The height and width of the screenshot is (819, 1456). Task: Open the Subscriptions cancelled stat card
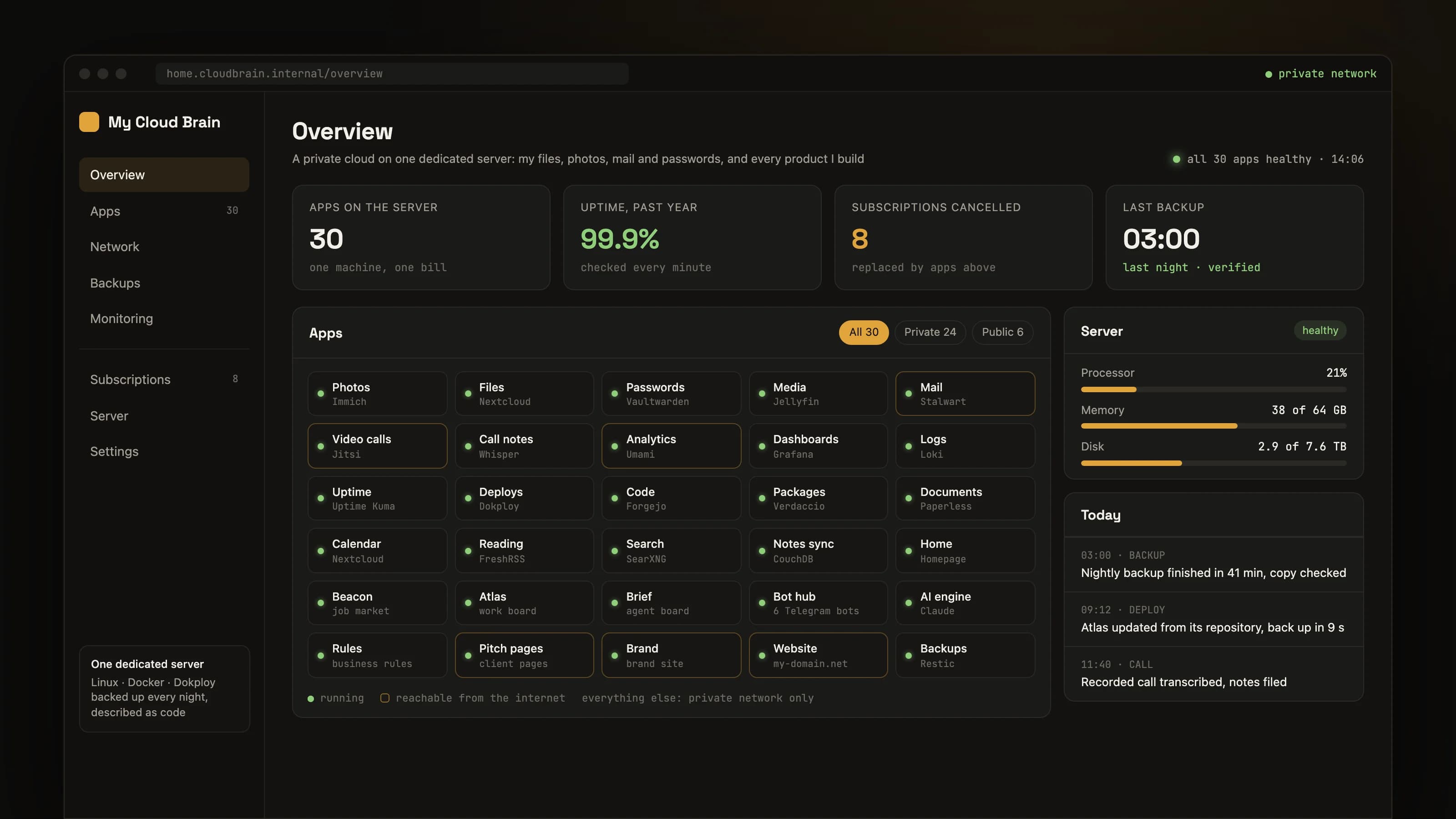(963, 238)
